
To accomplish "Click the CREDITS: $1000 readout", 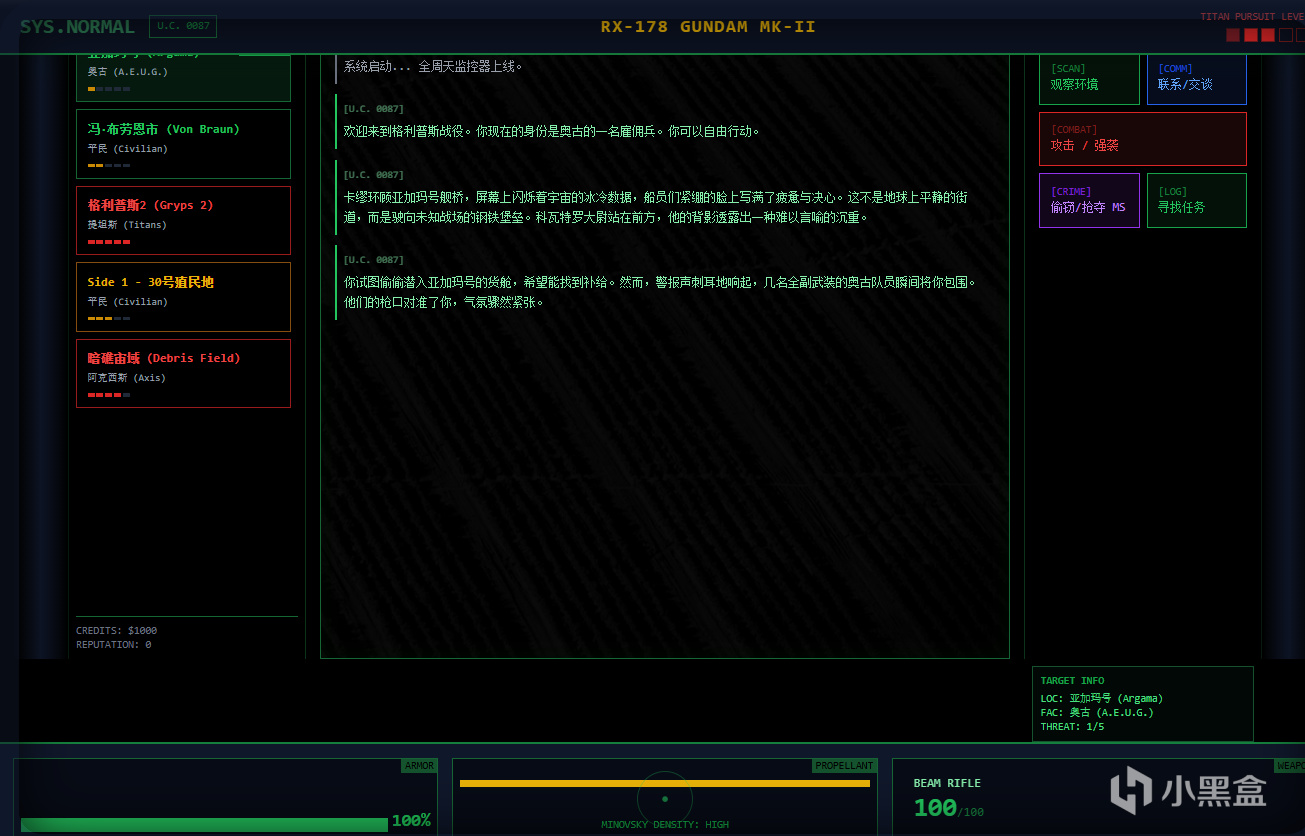I will pyautogui.click(x=117, y=631).
